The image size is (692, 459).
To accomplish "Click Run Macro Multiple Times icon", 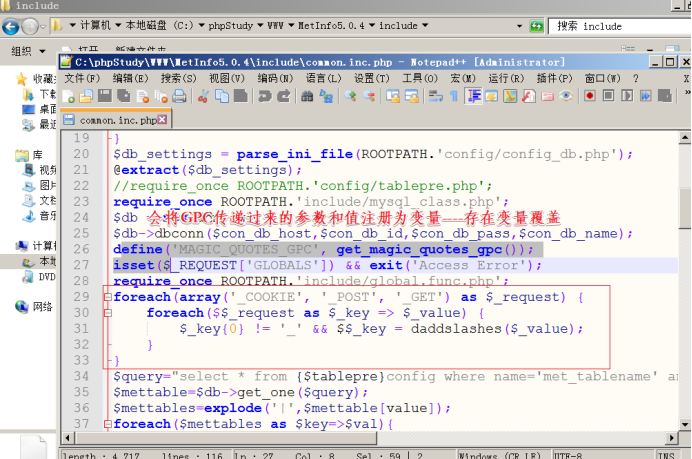I will click(646, 96).
